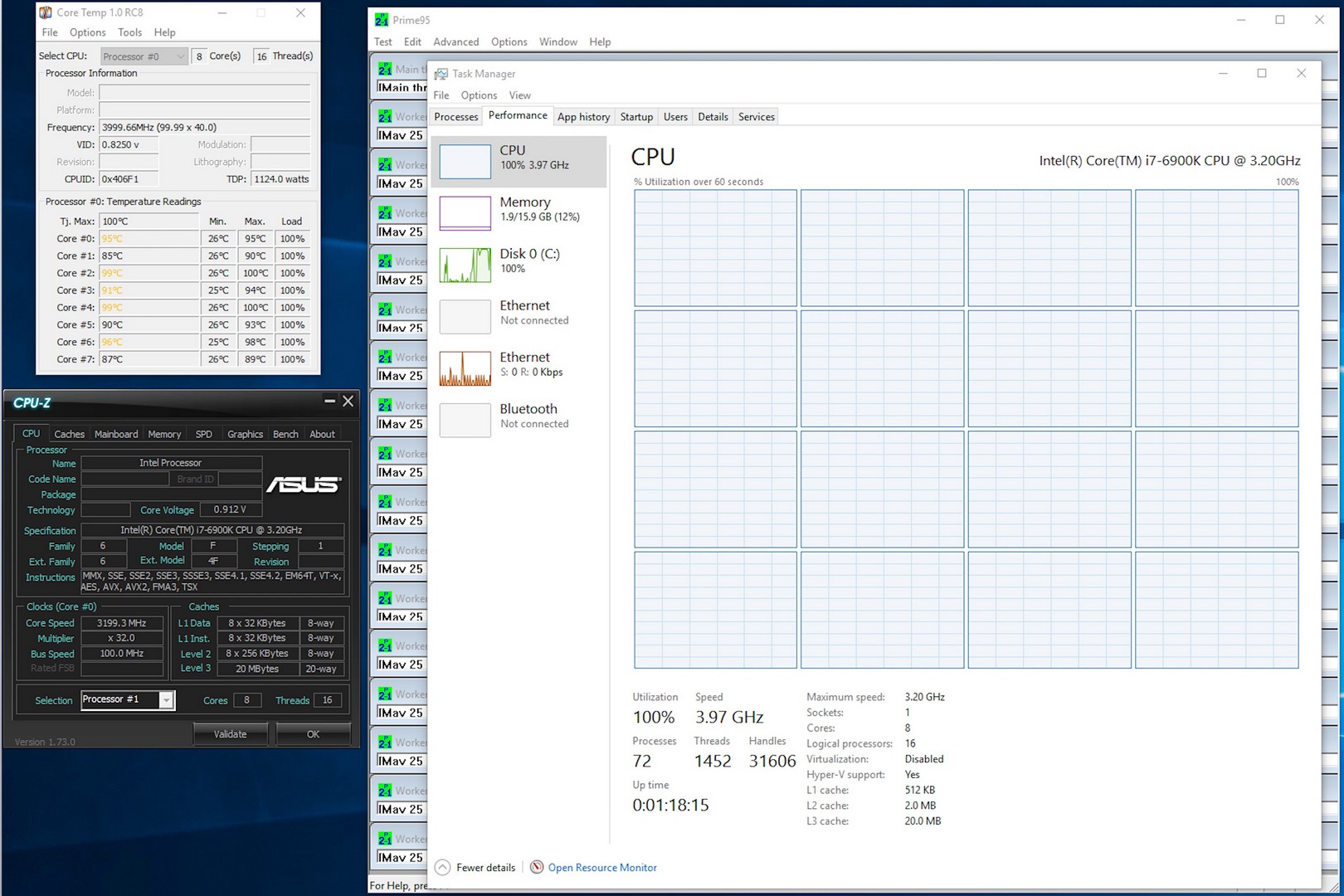Open Task Manager File menu
Viewport: 1344px width, 896px height.
(441, 95)
